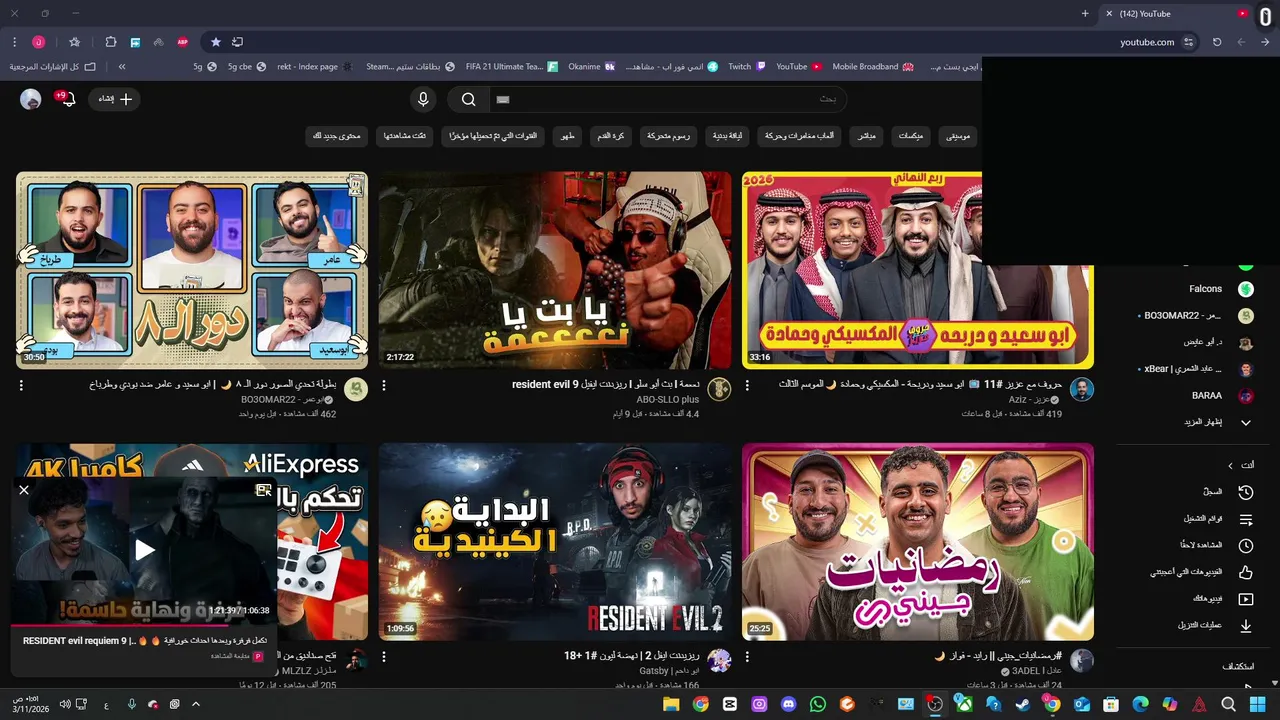Open the Your videos (فيديوهاتك) sidebar item
Image resolution: width=1280 pixels, height=720 pixels.
point(1222,599)
